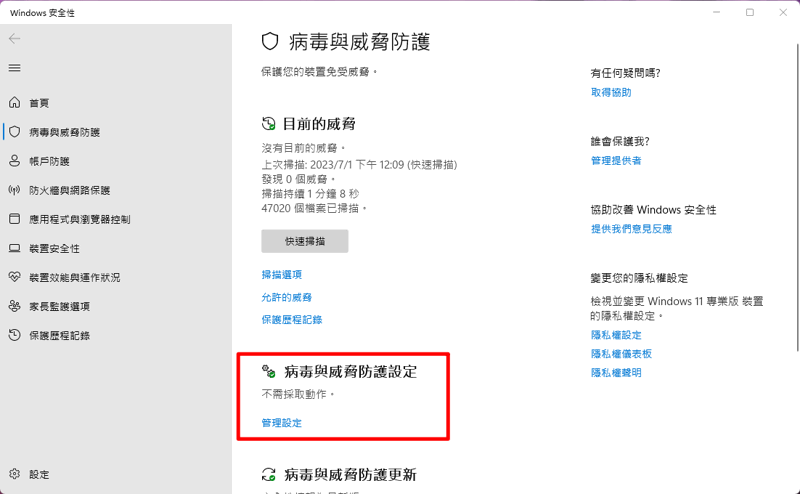Image resolution: width=800 pixels, height=494 pixels.
Task: Open 隱私權儀表板 link
Action: pyautogui.click(x=621, y=354)
